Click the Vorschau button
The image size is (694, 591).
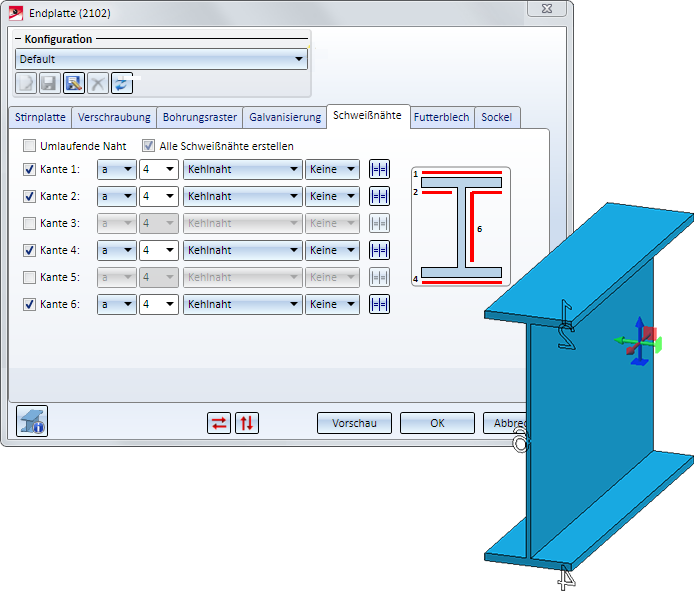(355, 423)
